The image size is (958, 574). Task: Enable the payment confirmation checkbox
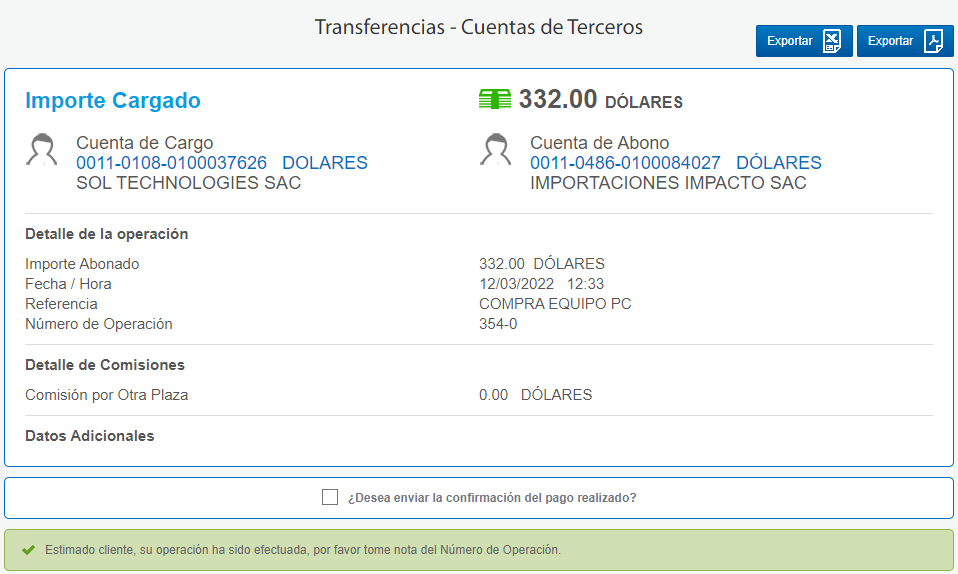[x=330, y=497]
